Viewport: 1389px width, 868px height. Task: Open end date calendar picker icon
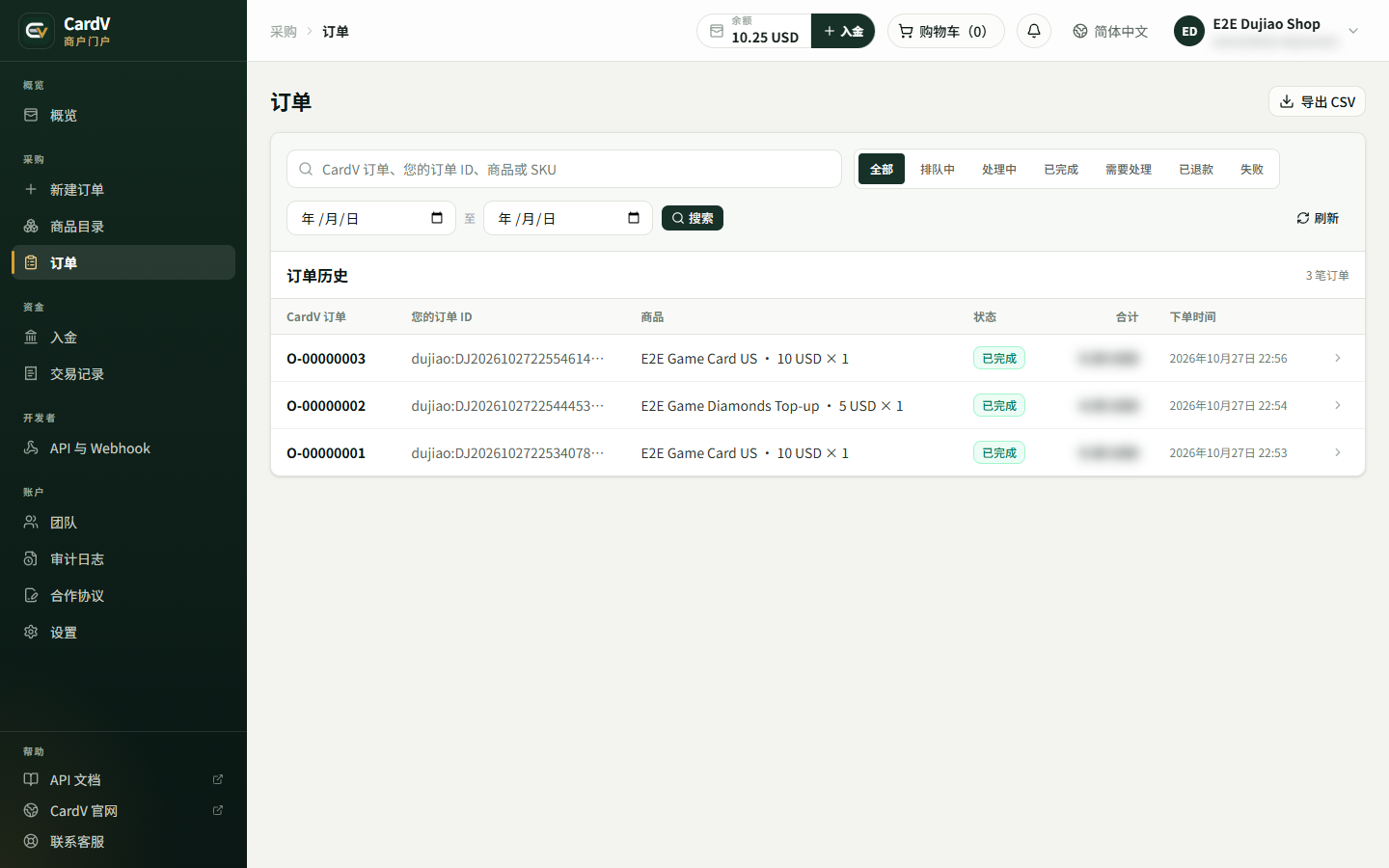[634, 218]
